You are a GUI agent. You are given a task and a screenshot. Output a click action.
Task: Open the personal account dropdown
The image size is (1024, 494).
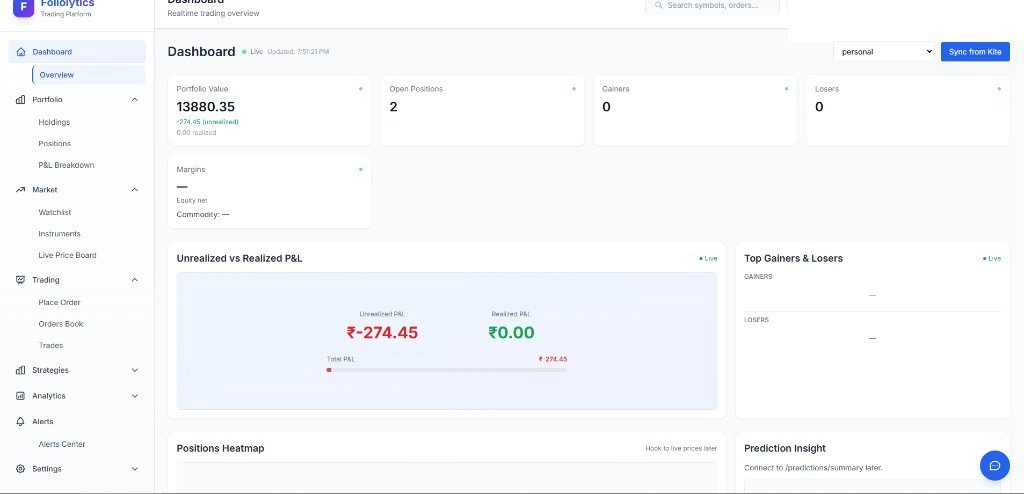(x=885, y=52)
